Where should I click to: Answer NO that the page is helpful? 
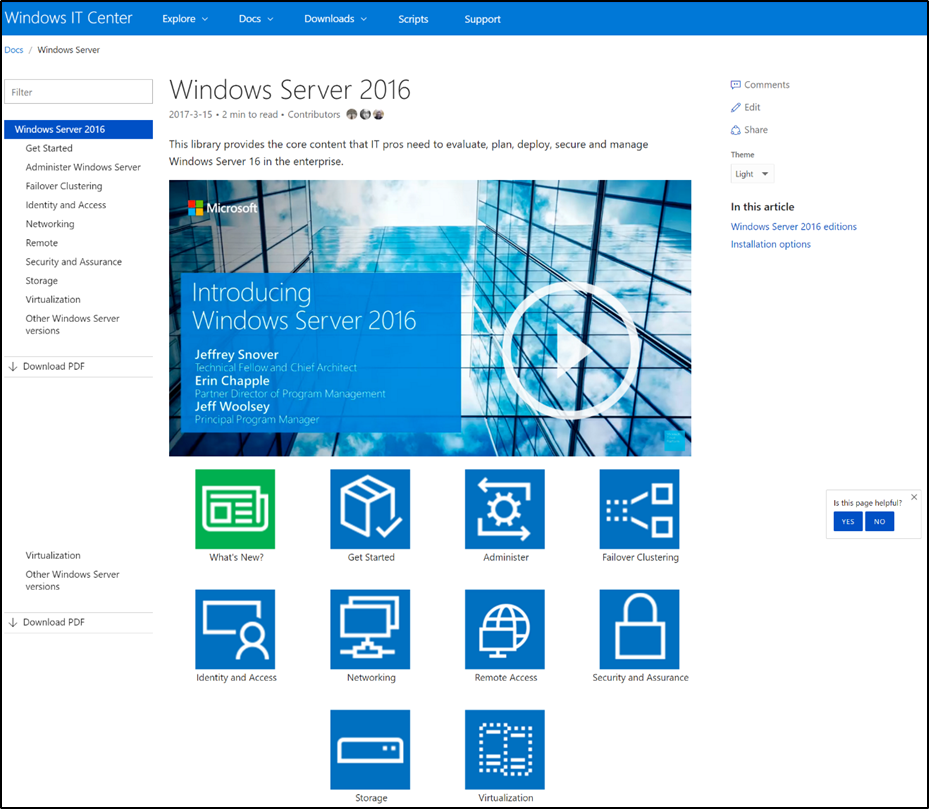(879, 521)
